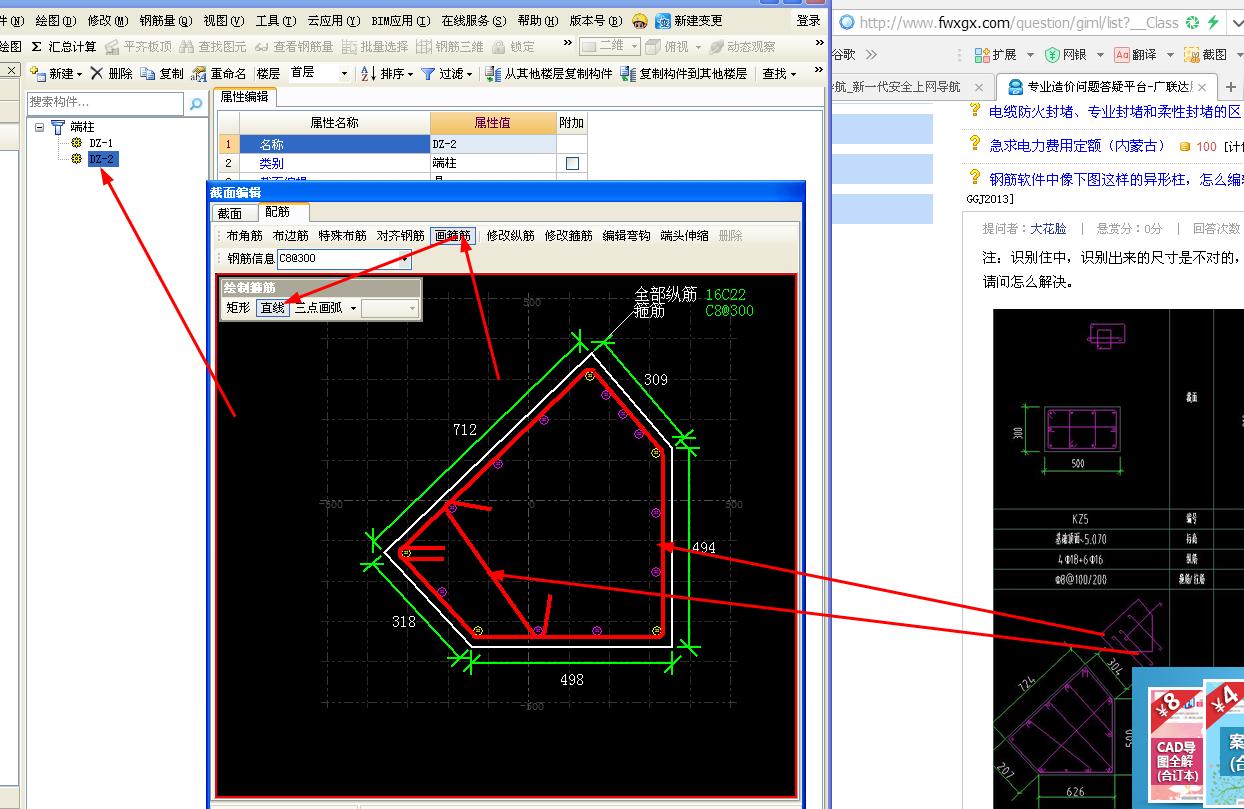Click the green lightning icon in address bar
The height and width of the screenshot is (809, 1244).
click(1213, 22)
